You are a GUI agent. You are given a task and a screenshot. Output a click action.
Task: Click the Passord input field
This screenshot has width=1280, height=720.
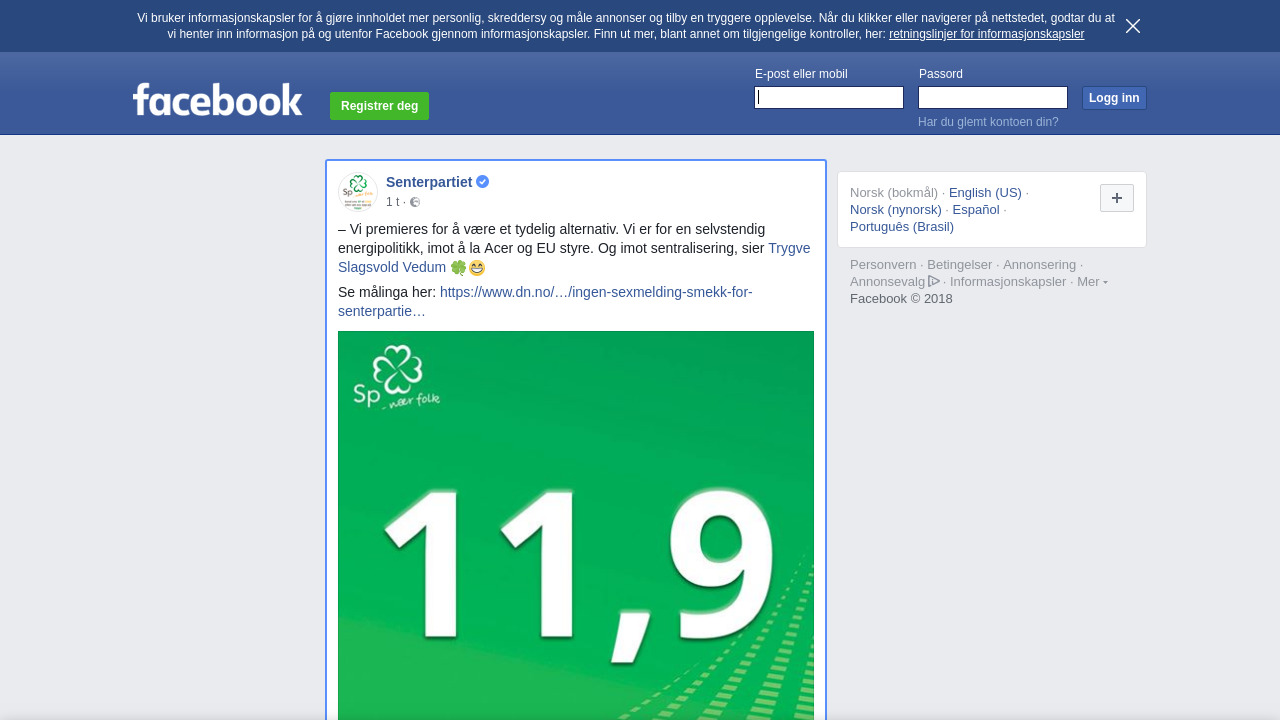tap(993, 97)
